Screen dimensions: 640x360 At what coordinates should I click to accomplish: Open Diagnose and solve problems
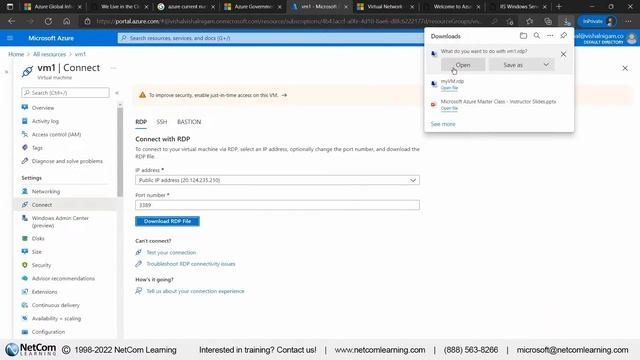click(x=67, y=161)
